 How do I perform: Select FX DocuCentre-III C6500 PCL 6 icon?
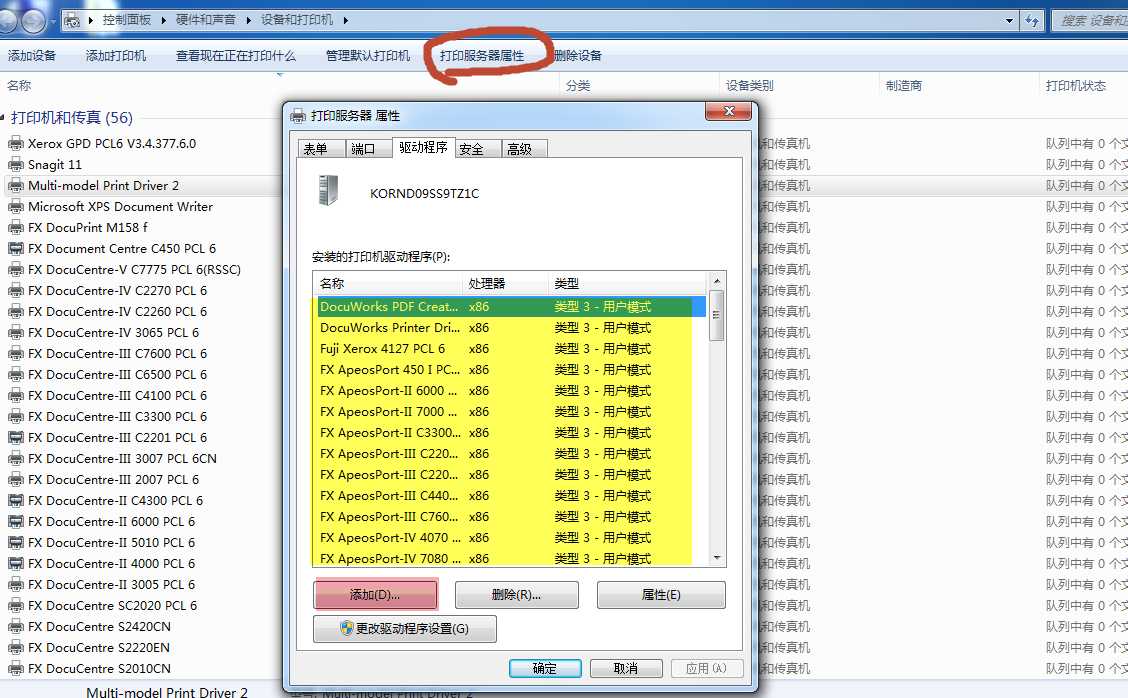coord(15,374)
